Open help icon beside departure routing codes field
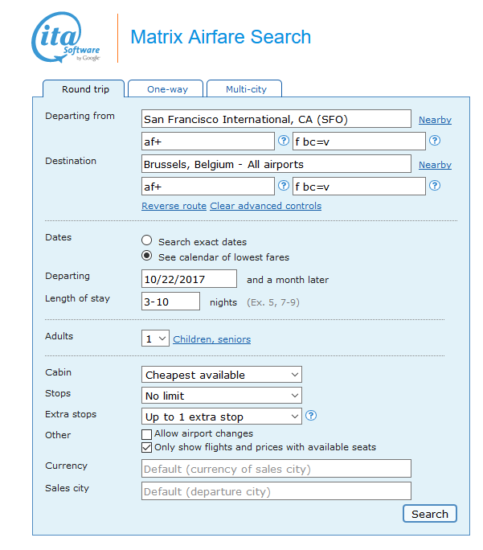The width and height of the screenshot is (483, 550). (x=283, y=141)
